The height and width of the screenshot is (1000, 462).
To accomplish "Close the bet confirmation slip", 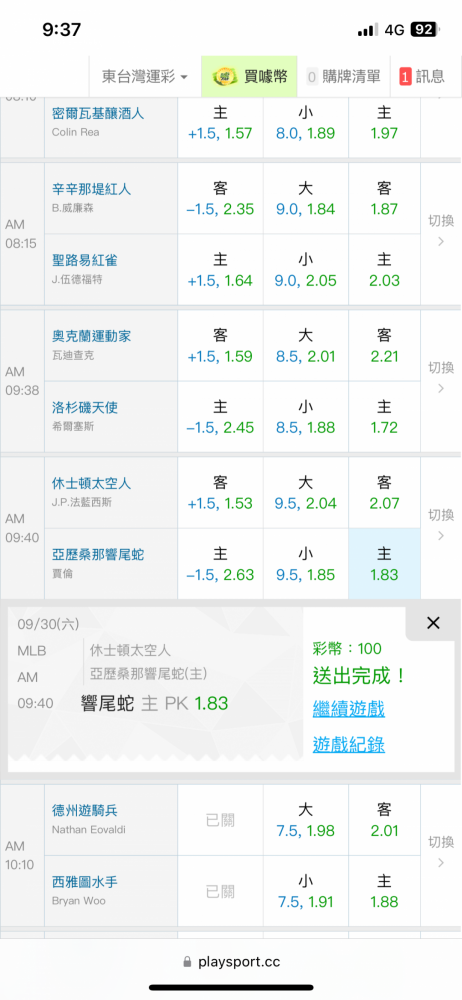I will [x=433, y=623].
